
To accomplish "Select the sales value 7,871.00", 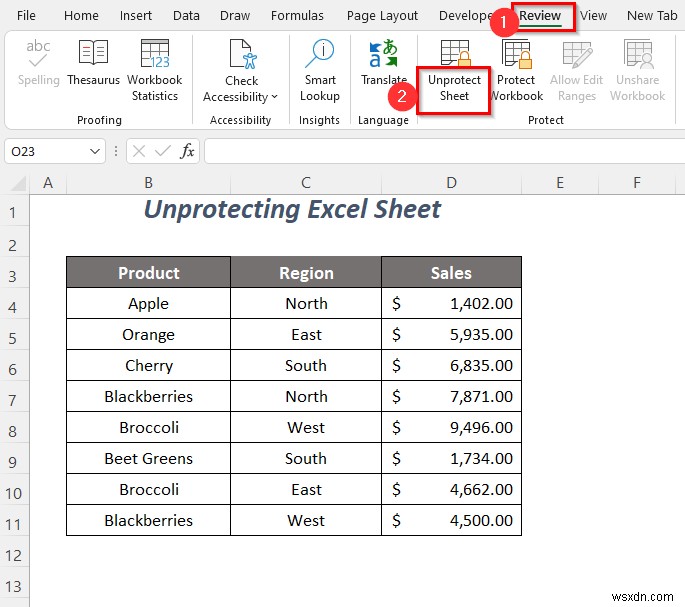I will (x=451, y=396).
